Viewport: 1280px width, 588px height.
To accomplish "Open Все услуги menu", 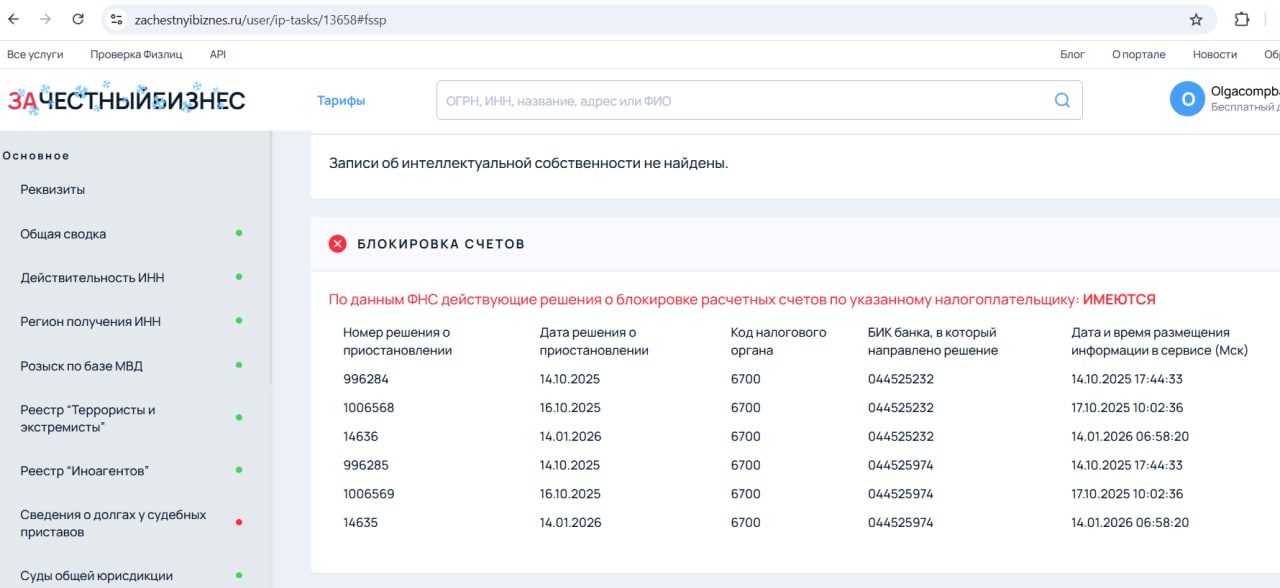I will click(35, 54).
